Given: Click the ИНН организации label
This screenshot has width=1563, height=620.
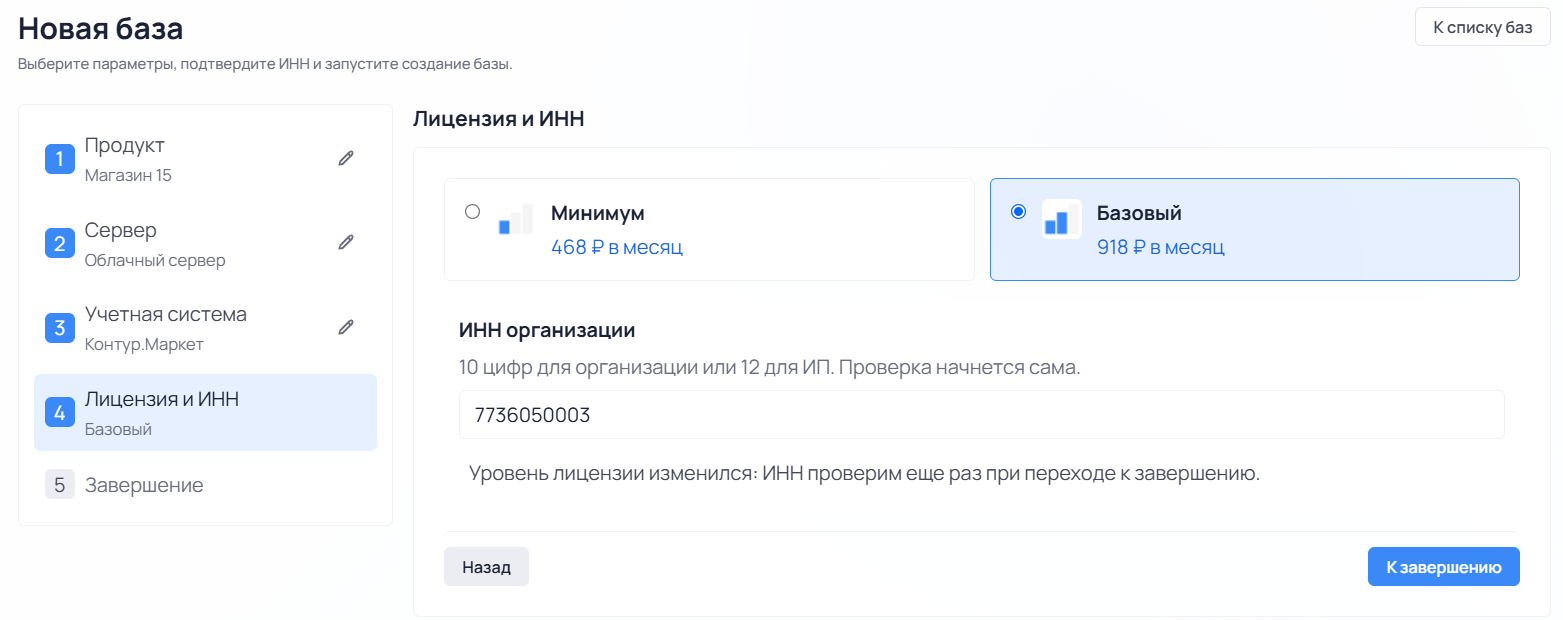Looking at the screenshot, I should [547, 330].
